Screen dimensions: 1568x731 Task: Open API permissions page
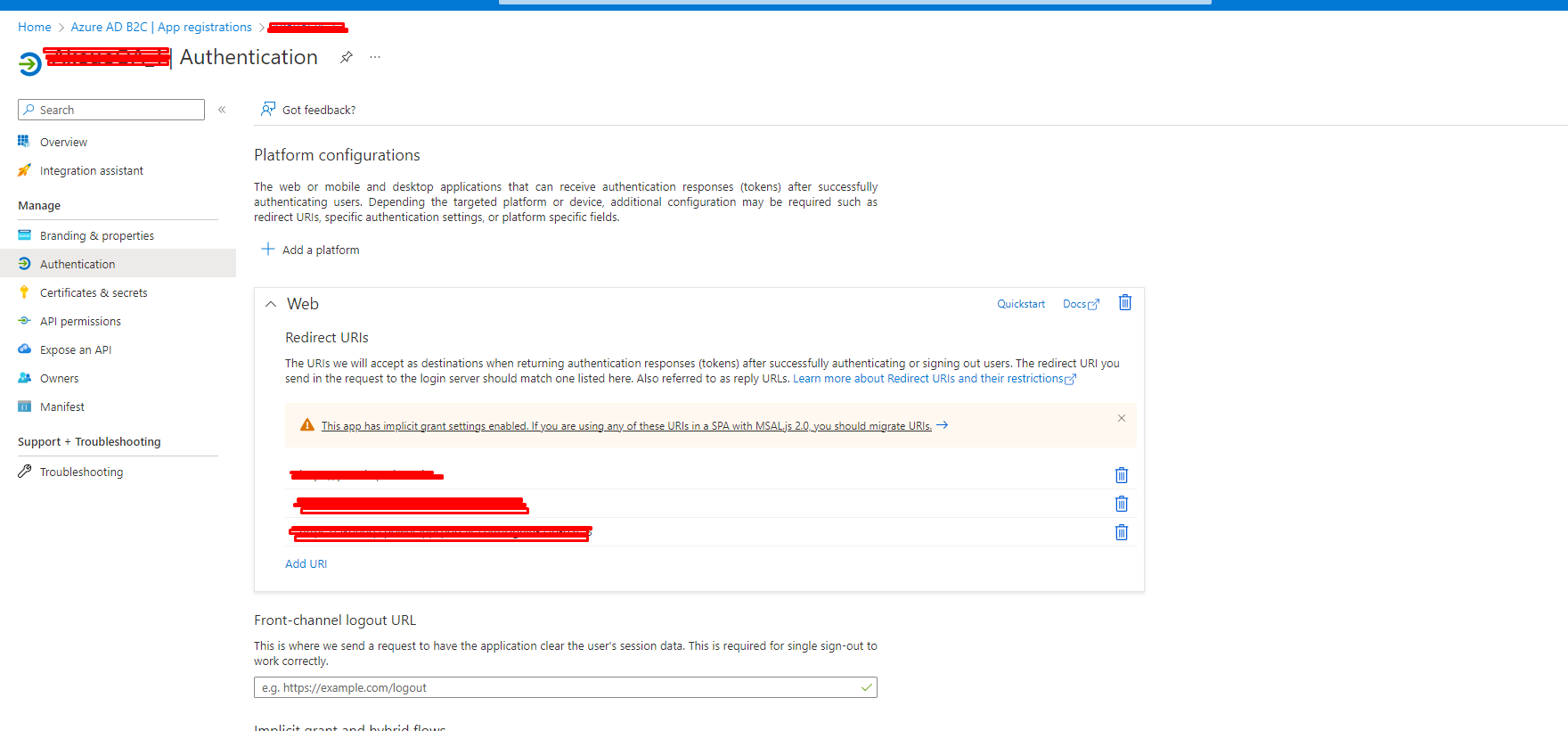click(x=80, y=322)
